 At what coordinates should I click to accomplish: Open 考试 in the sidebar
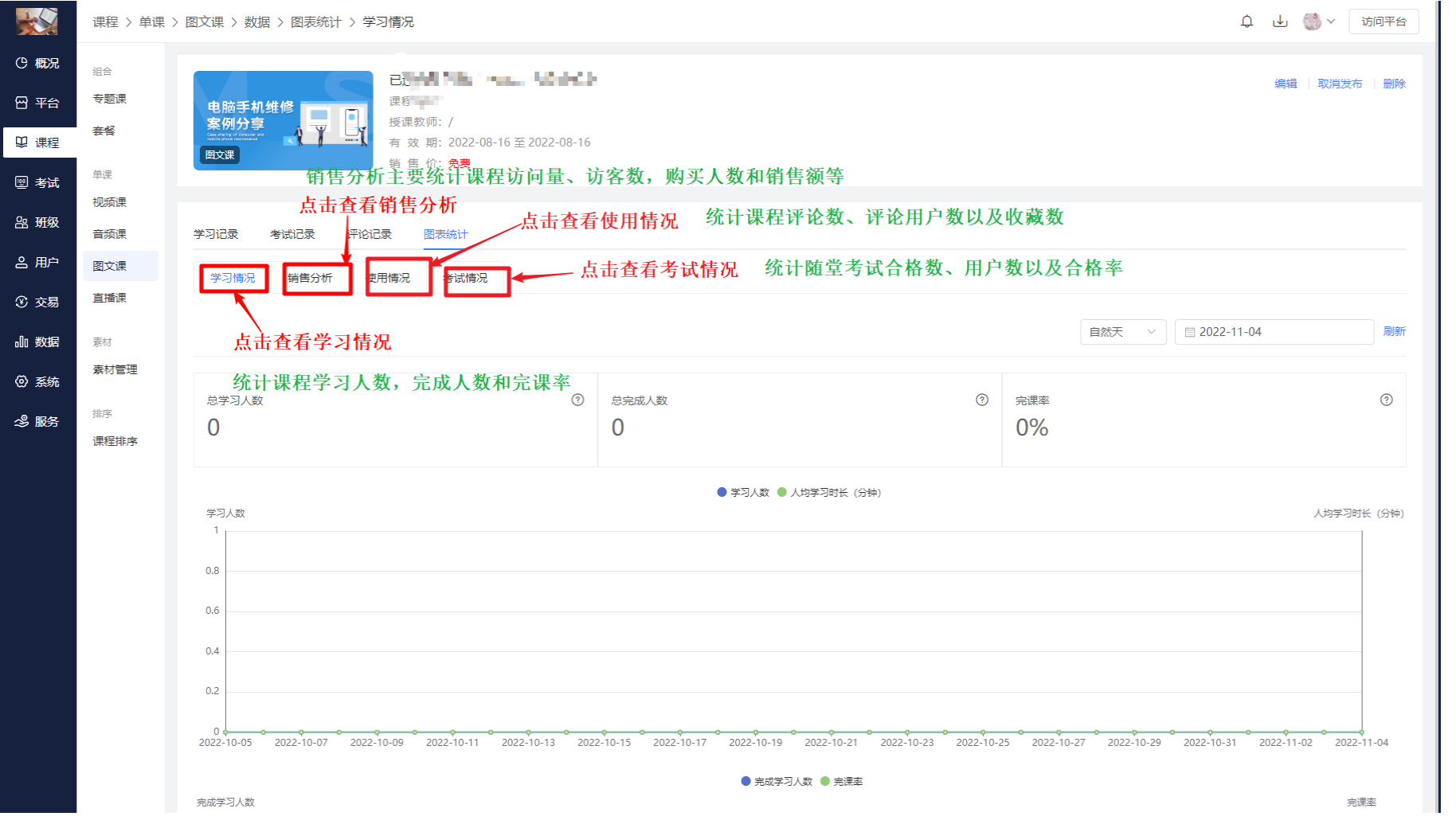pyautogui.click(x=38, y=182)
